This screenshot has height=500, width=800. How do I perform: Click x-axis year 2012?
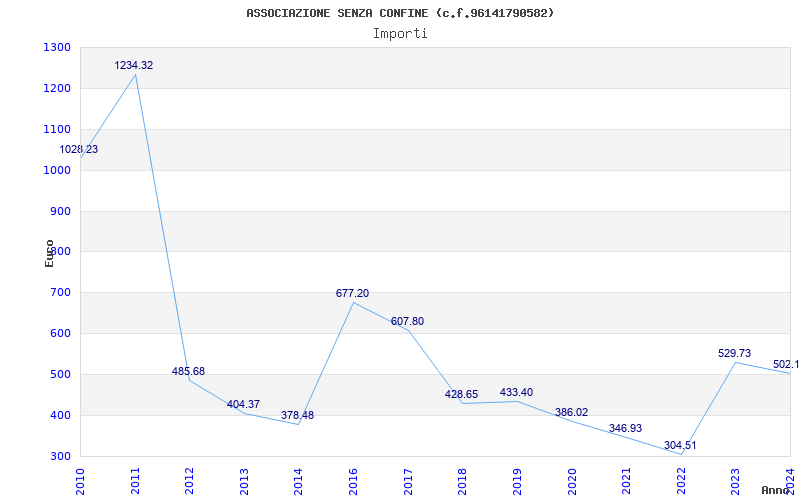189,481
